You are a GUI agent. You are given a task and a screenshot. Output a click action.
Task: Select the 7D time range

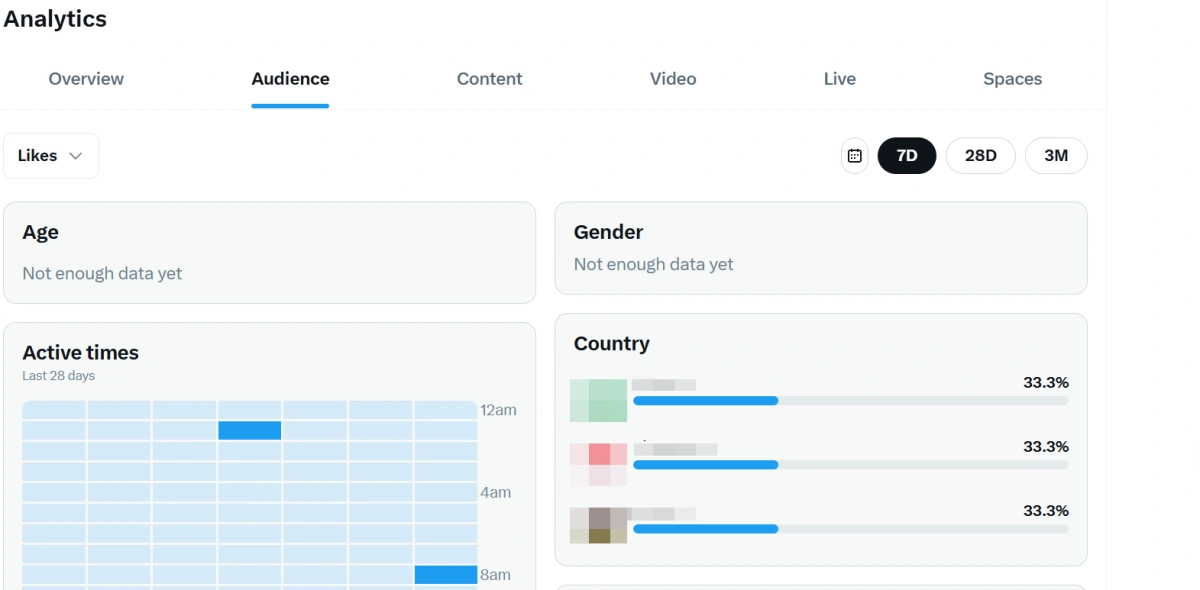907,156
